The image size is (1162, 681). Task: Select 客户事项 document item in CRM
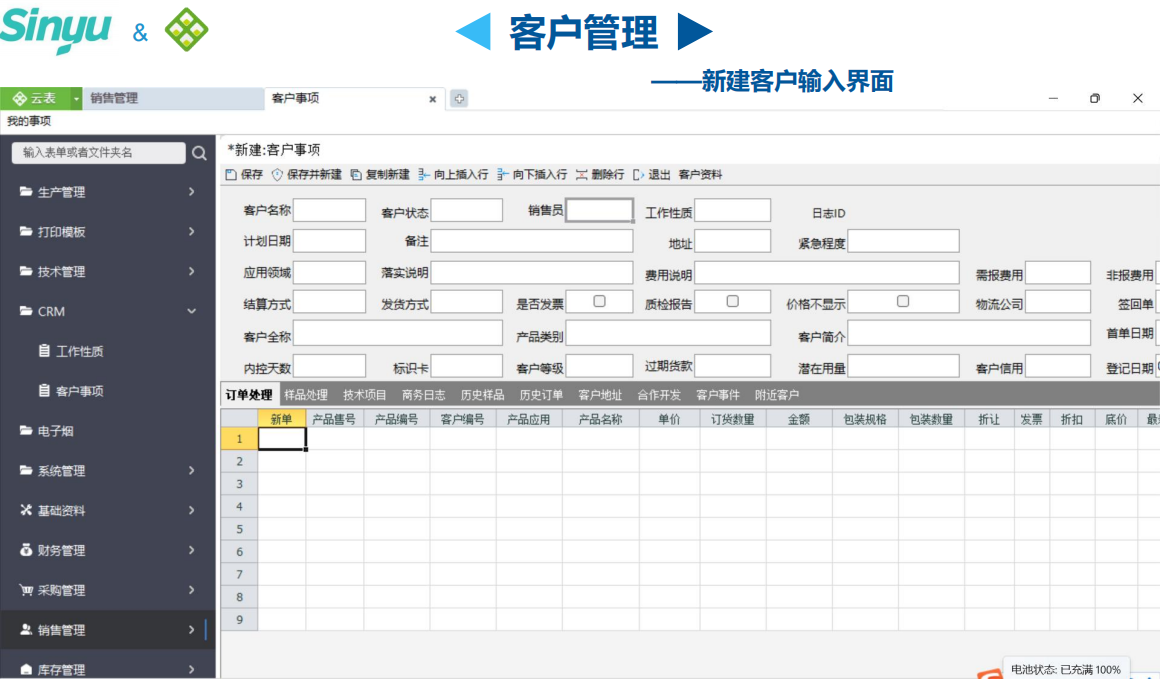[x=72, y=391]
